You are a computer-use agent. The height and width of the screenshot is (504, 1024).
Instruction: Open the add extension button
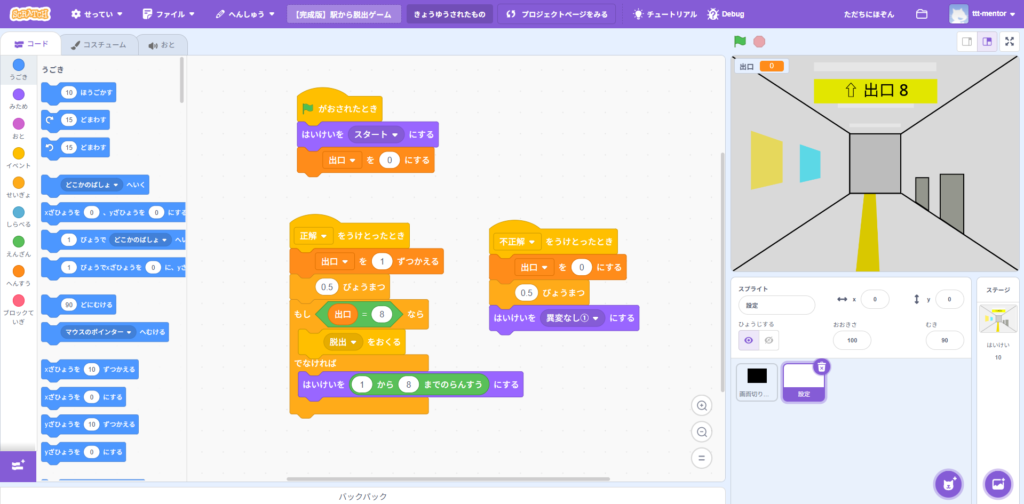(x=18, y=466)
